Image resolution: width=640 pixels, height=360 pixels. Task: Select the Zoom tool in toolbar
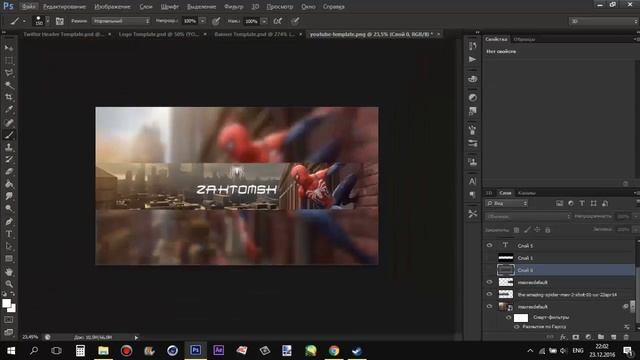pyautogui.click(x=9, y=284)
